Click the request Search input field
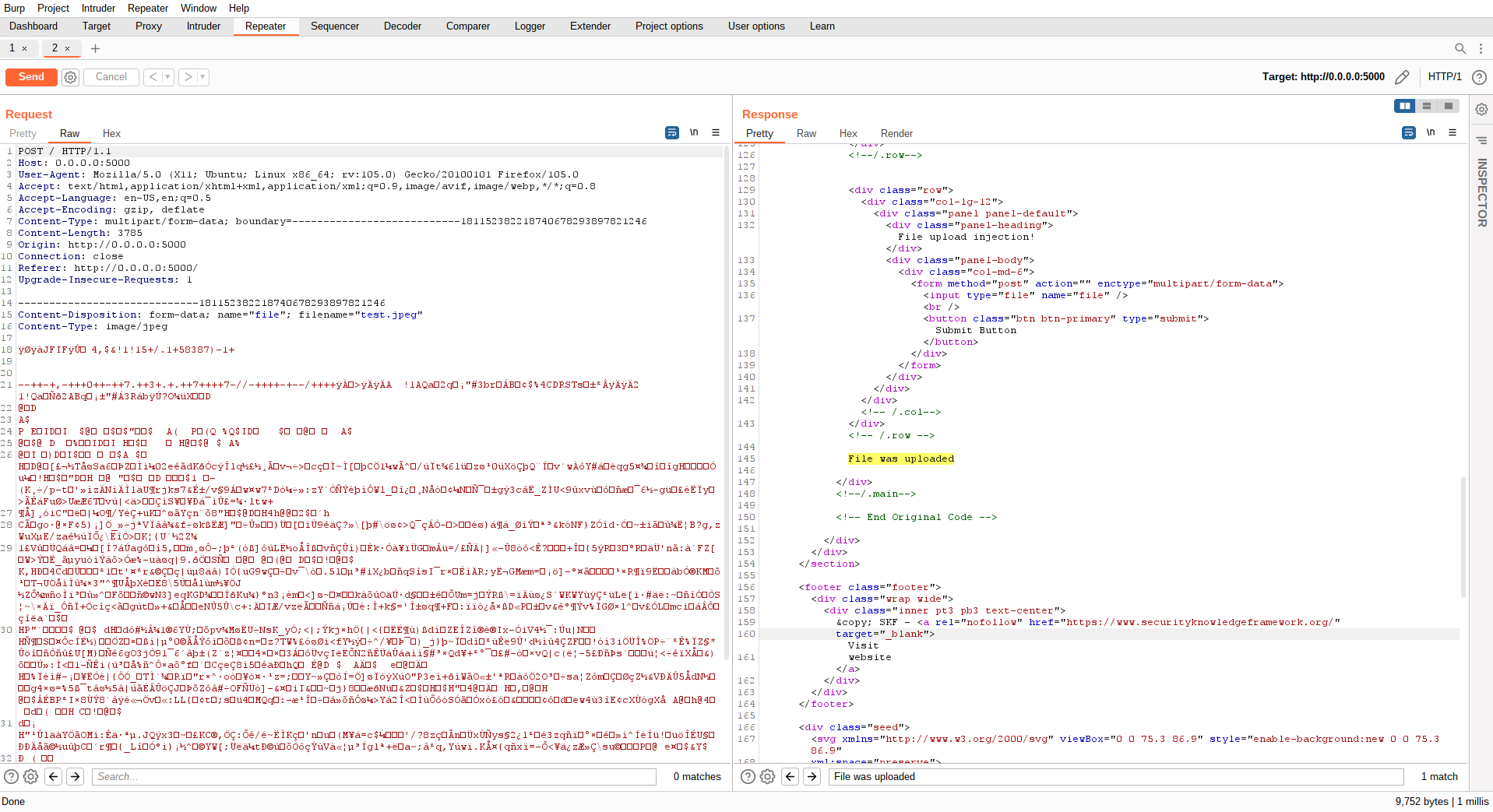Screen dimensions: 1493x812 click(374, 776)
